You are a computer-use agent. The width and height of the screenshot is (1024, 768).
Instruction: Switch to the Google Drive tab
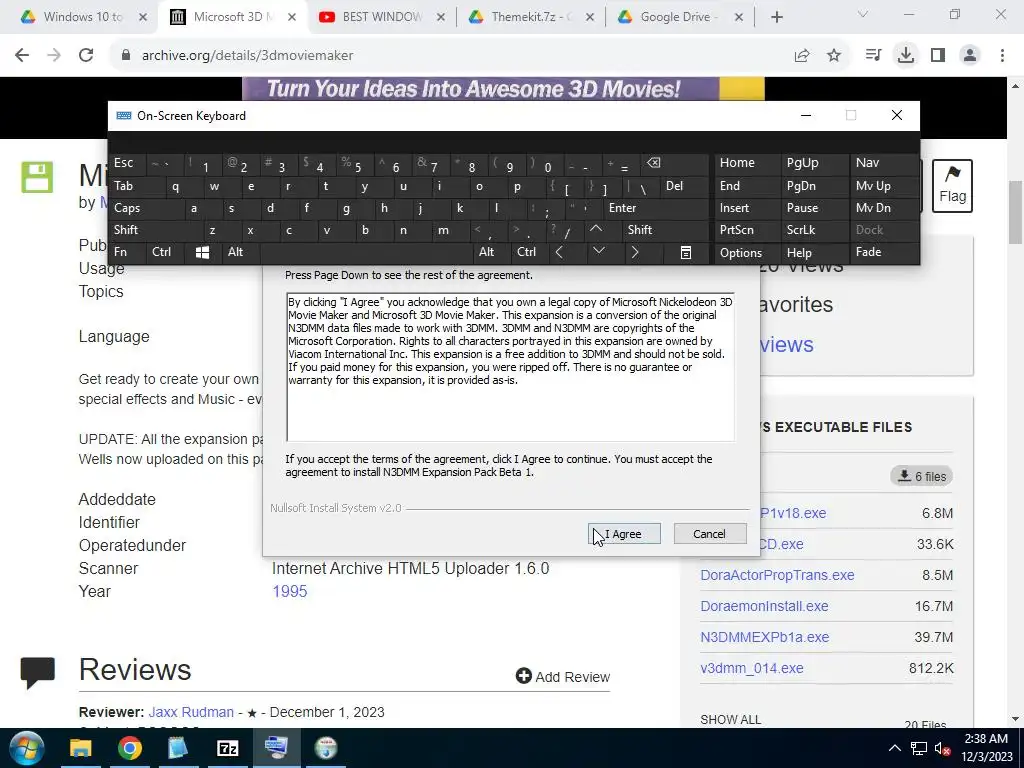click(x=680, y=17)
